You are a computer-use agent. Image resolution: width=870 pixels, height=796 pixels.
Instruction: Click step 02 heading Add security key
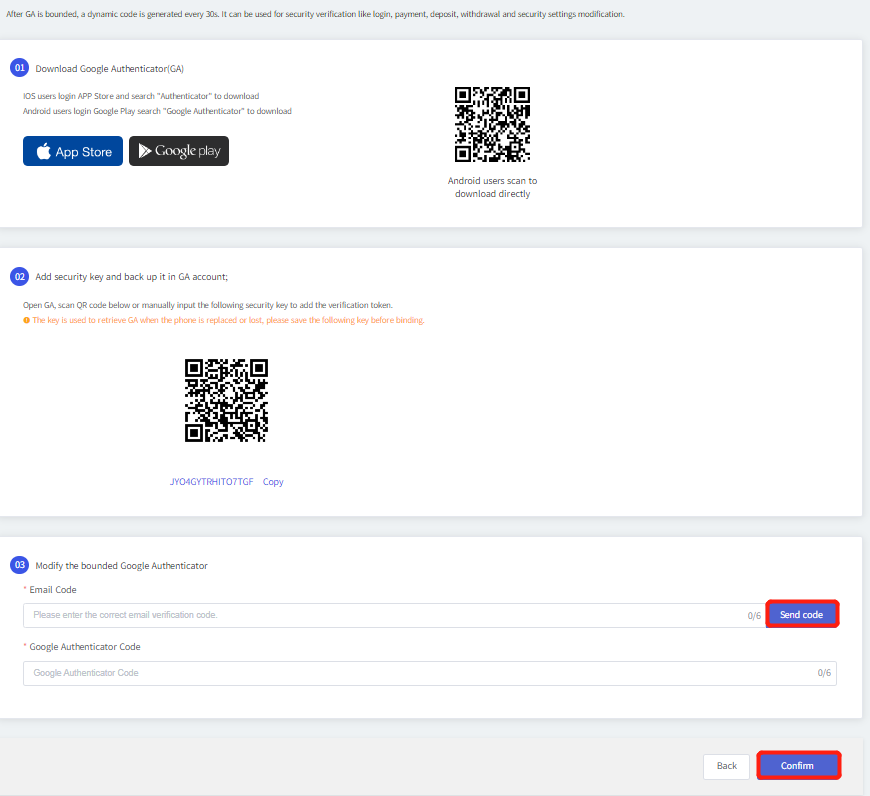pos(131,277)
